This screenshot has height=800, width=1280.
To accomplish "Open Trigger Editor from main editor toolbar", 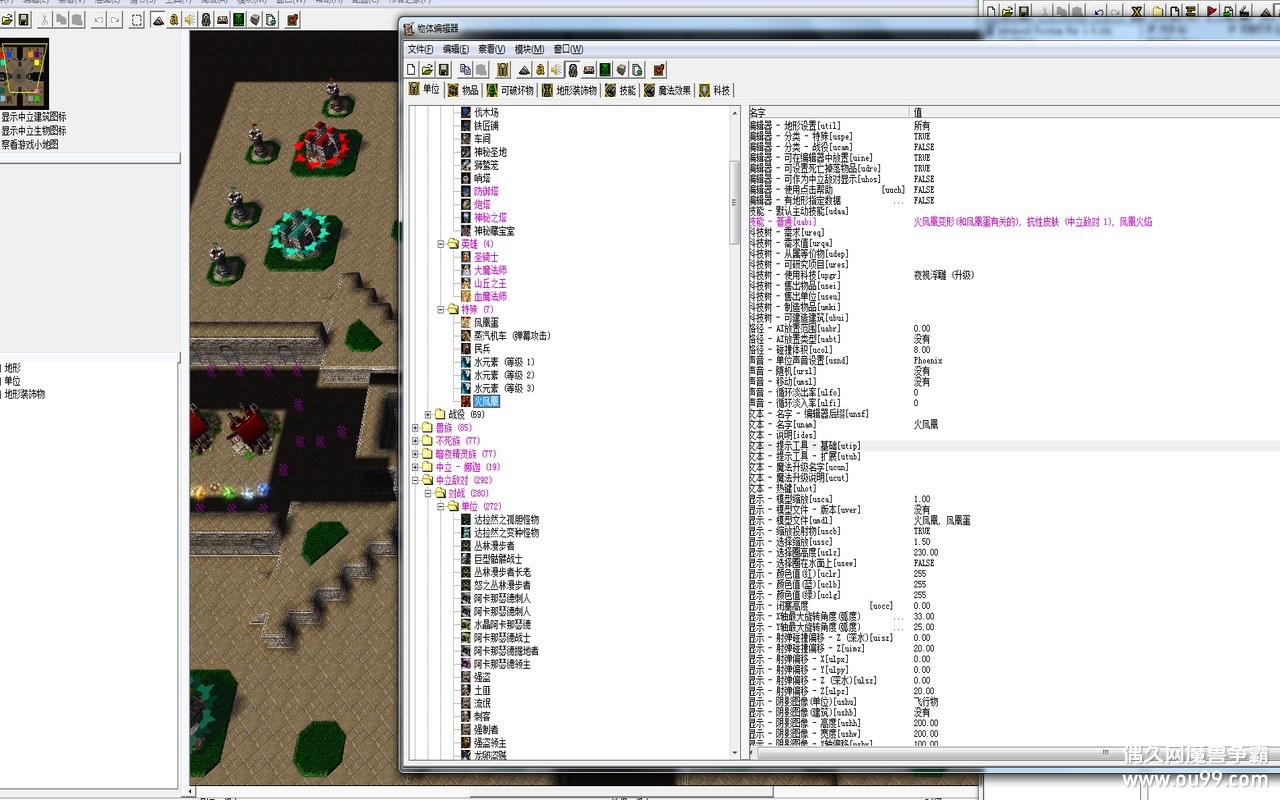I will [174, 20].
